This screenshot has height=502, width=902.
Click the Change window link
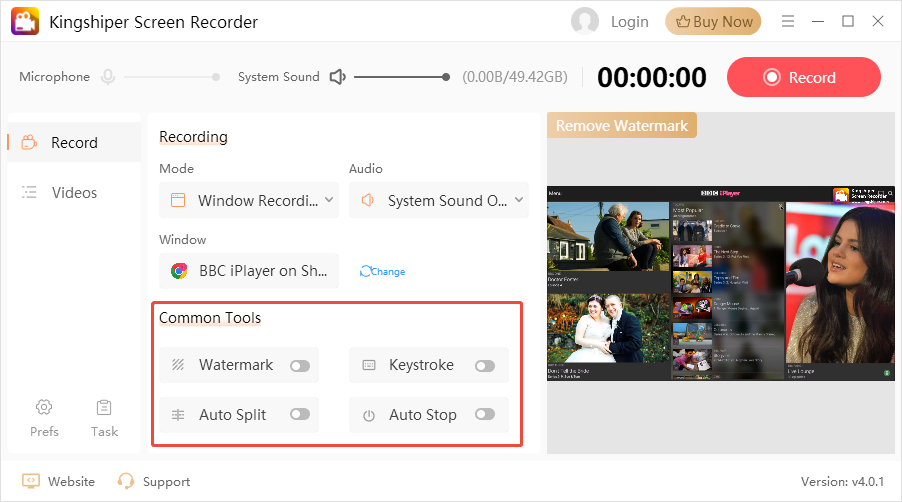click(383, 271)
